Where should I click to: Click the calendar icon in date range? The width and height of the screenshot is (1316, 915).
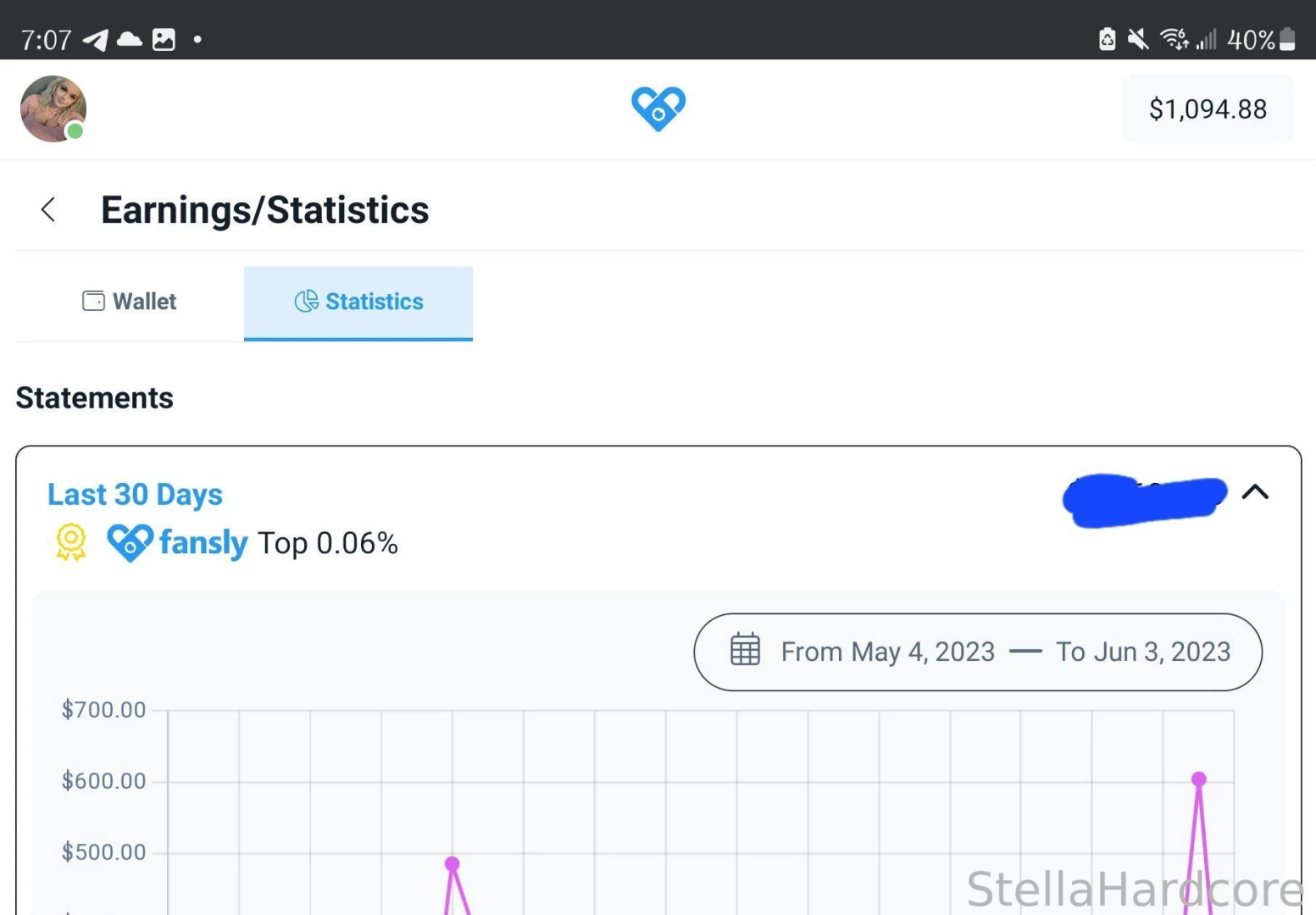click(x=745, y=650)
